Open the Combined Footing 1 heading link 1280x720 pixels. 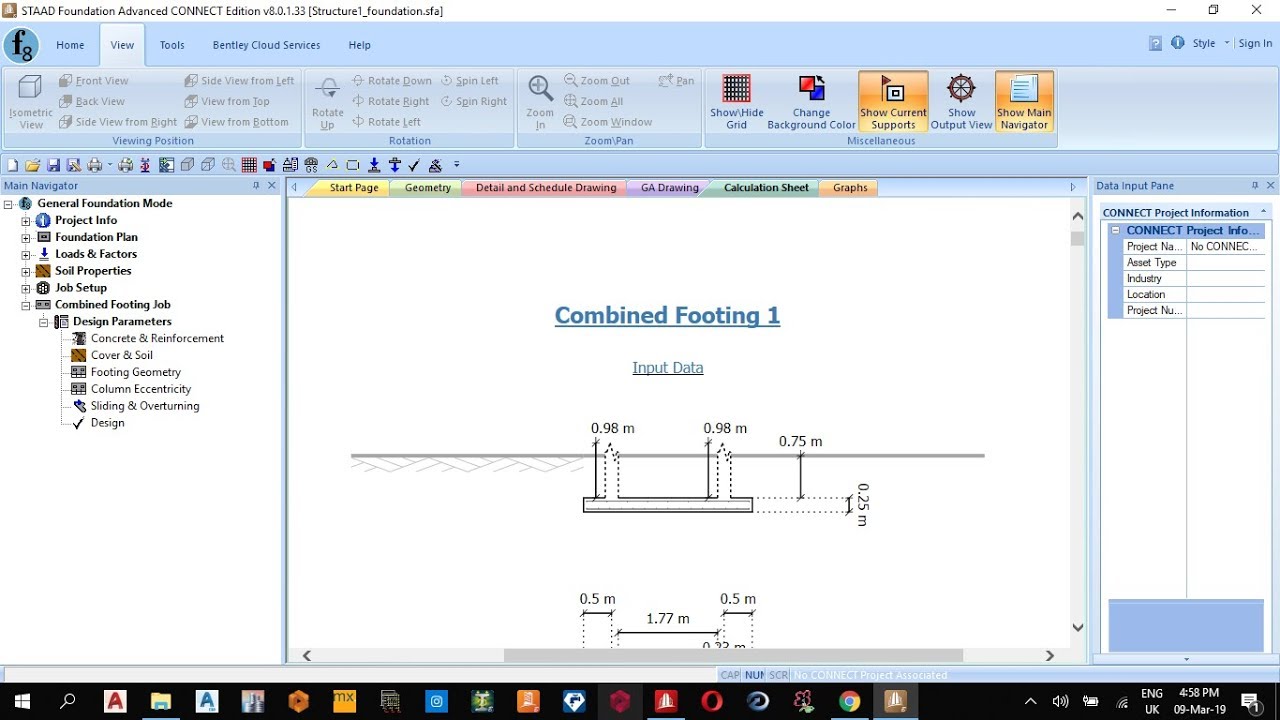click(x=667, y=316)
